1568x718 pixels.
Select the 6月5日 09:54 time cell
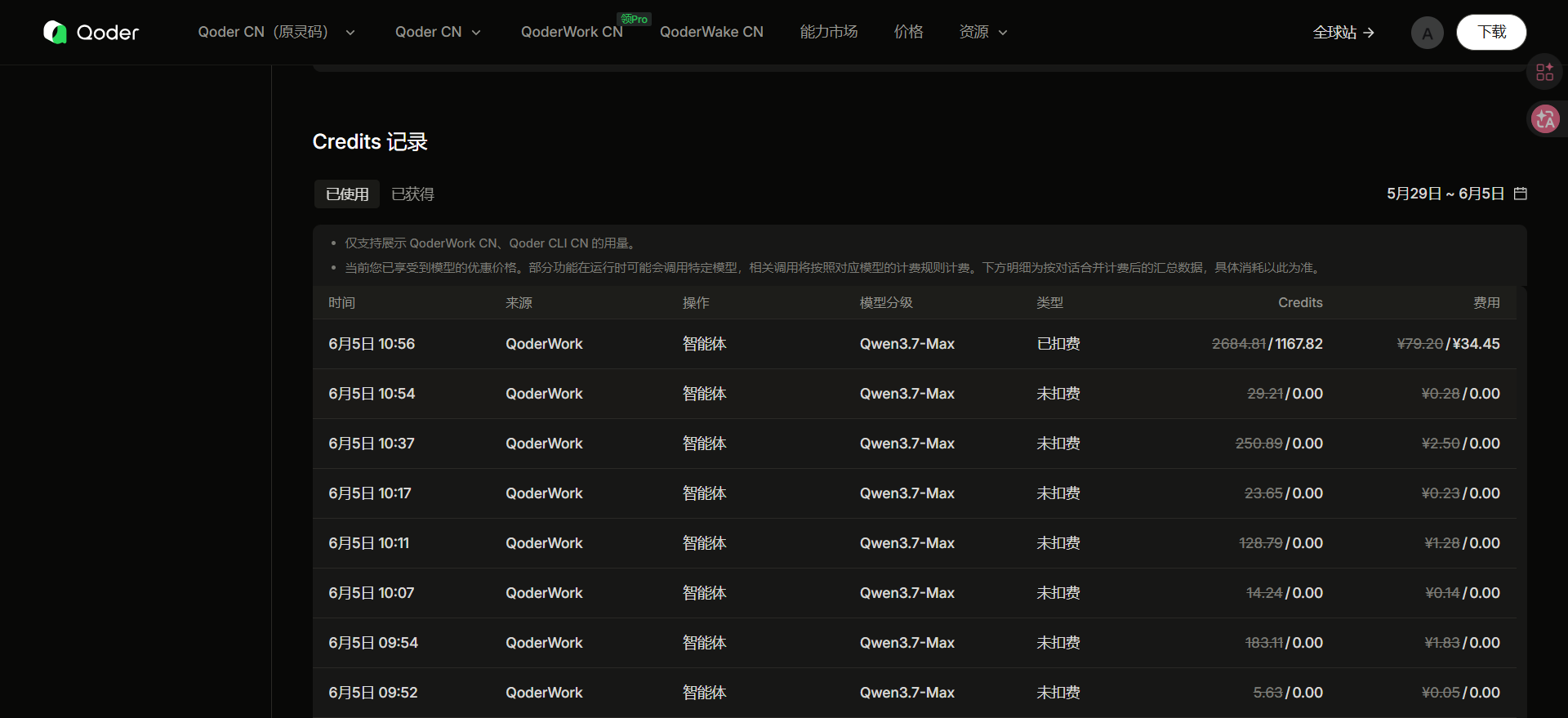coord(373,643)
